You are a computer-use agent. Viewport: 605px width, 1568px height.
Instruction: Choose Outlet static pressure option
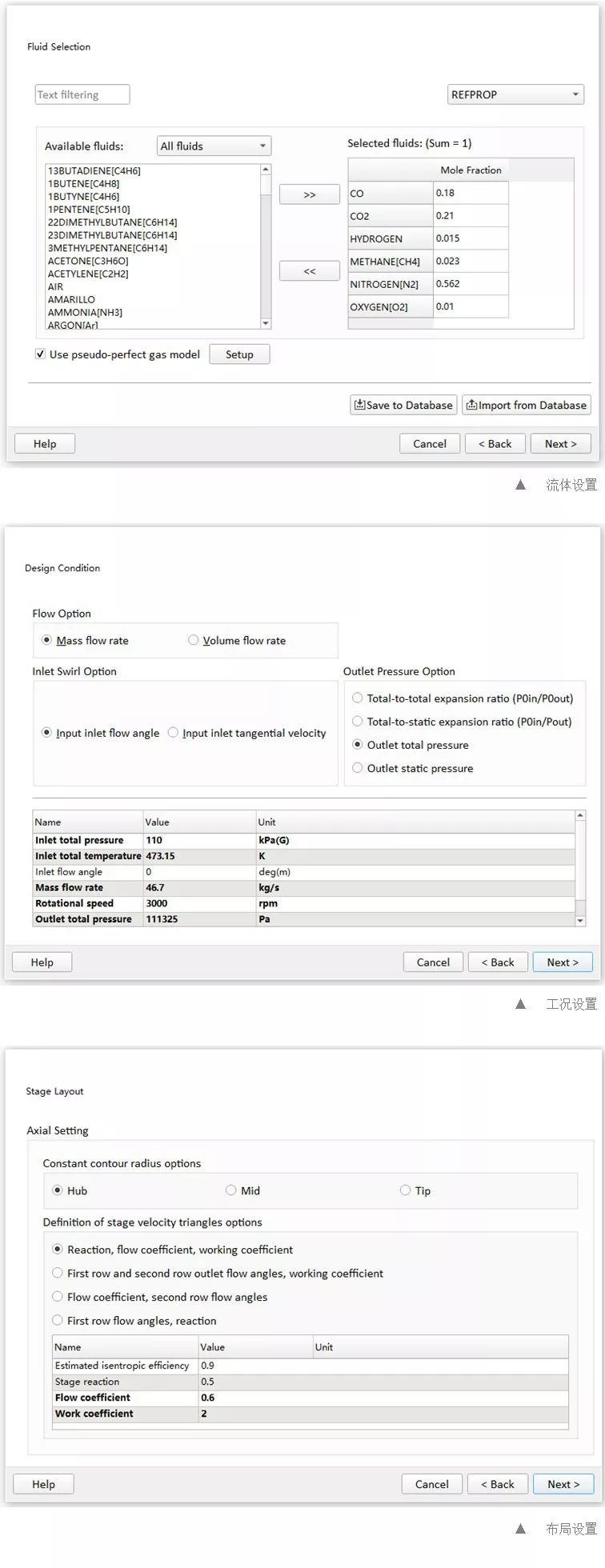(358, 768)
